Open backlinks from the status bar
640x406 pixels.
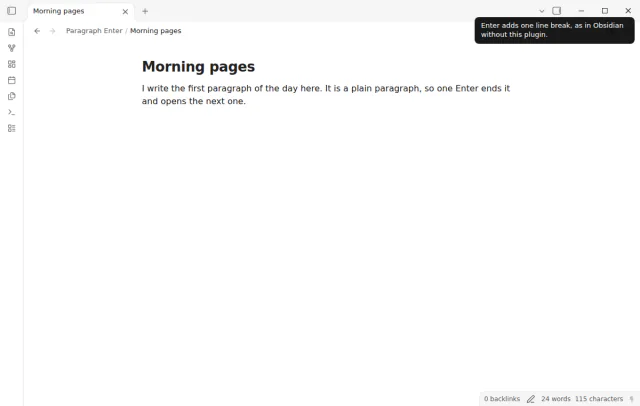(502, 399)
